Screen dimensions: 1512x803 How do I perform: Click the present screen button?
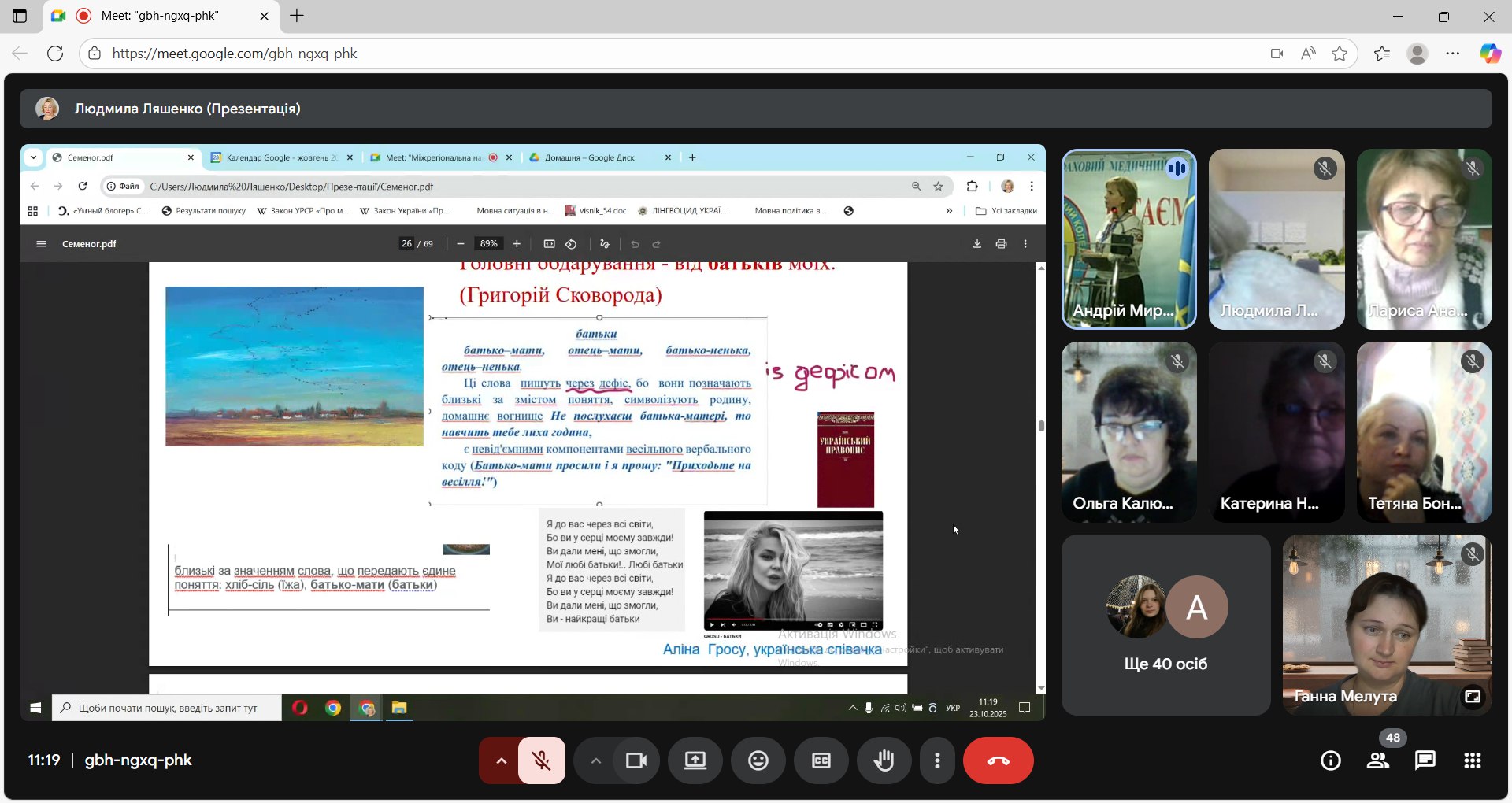click(x=695, y=760)
